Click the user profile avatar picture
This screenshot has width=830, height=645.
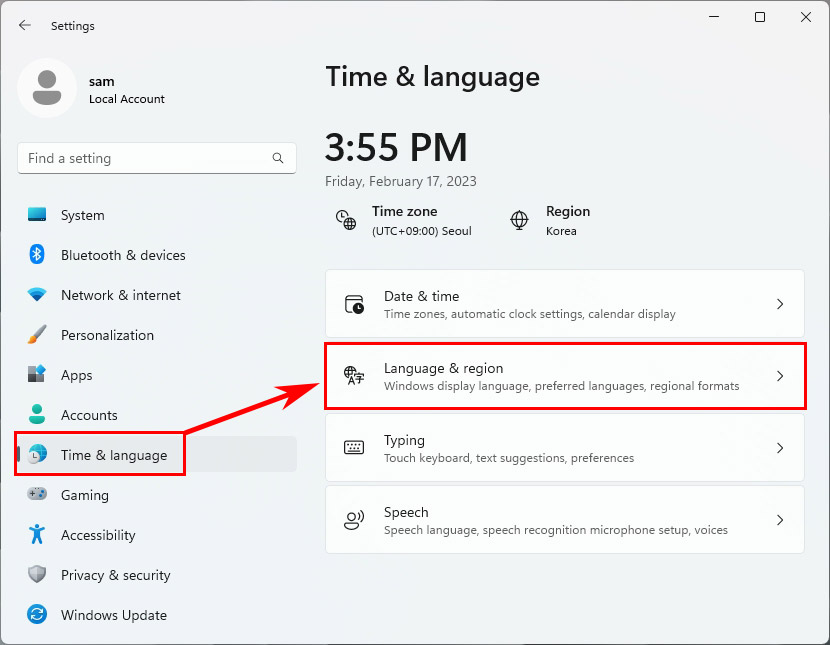click(x=47, y=88)
